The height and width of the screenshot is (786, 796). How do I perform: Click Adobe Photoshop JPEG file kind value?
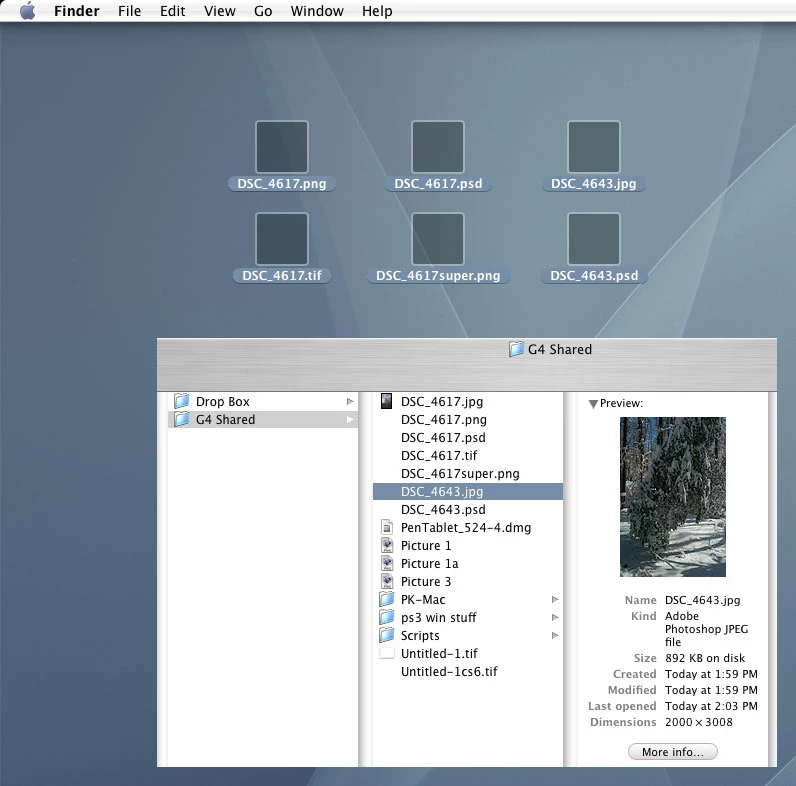pos(706,629)
